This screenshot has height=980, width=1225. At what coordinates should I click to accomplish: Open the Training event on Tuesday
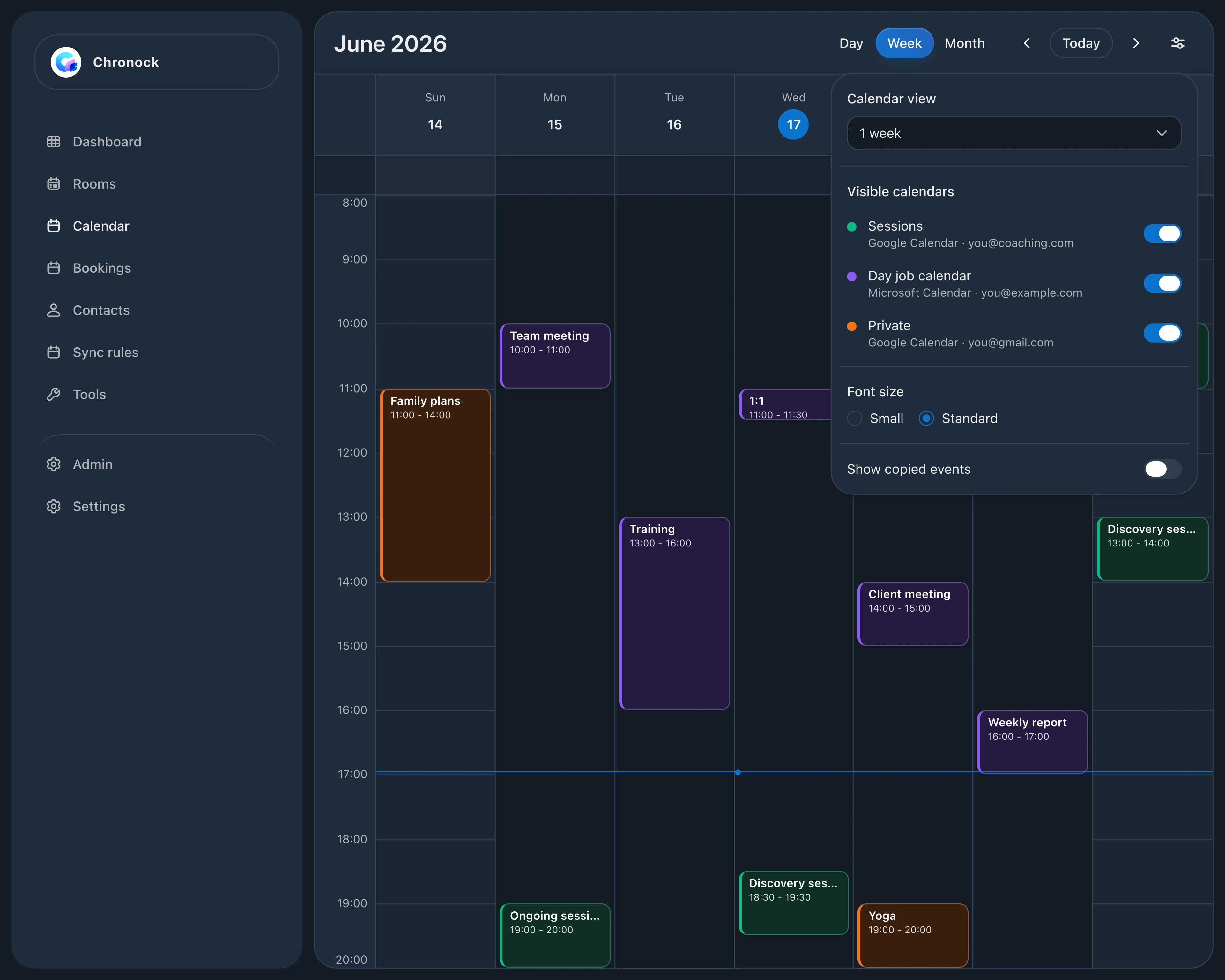tap(674, 613)
